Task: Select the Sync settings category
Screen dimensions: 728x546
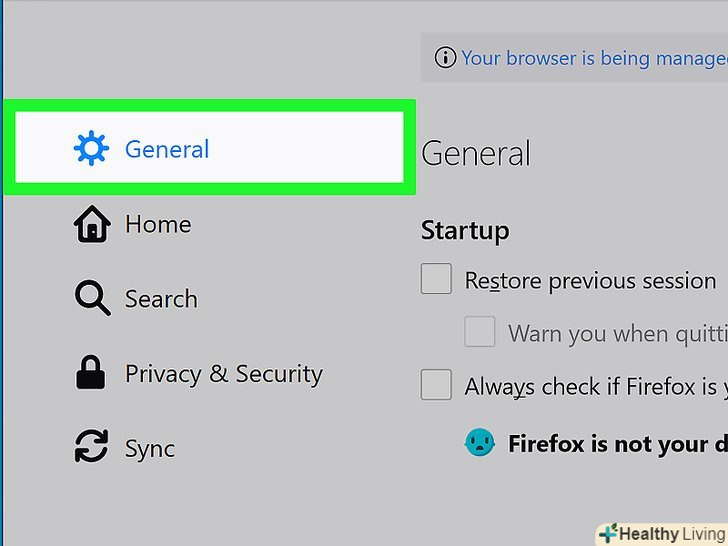Action: pyautogui.click(x=149, y=449)
